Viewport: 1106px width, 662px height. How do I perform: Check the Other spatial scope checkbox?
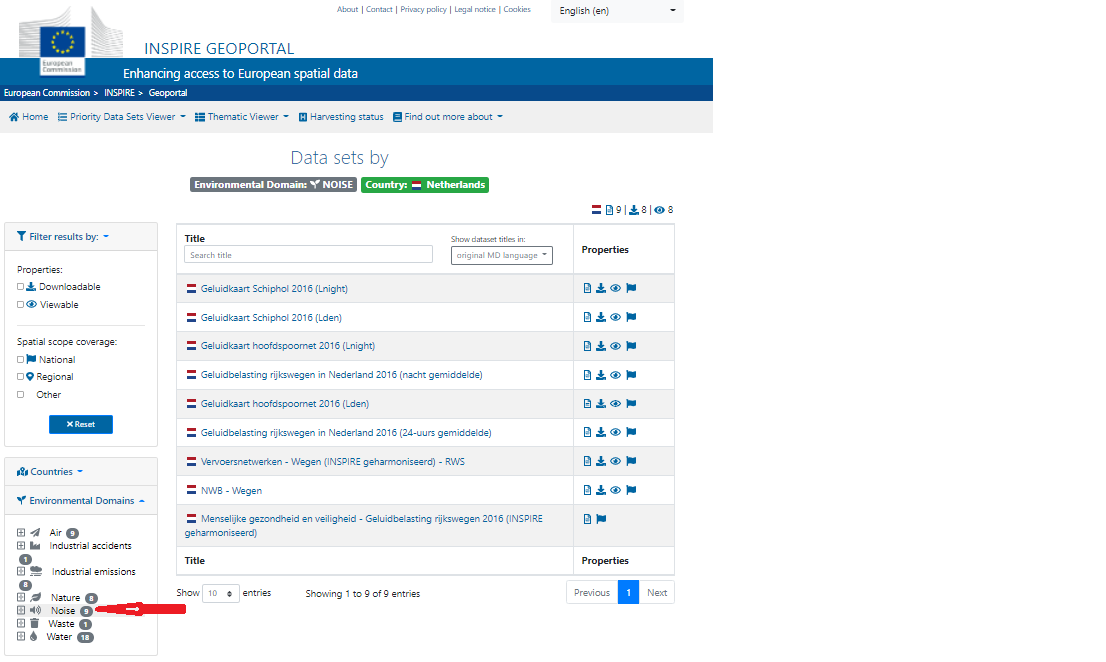[x=20, y=395]
